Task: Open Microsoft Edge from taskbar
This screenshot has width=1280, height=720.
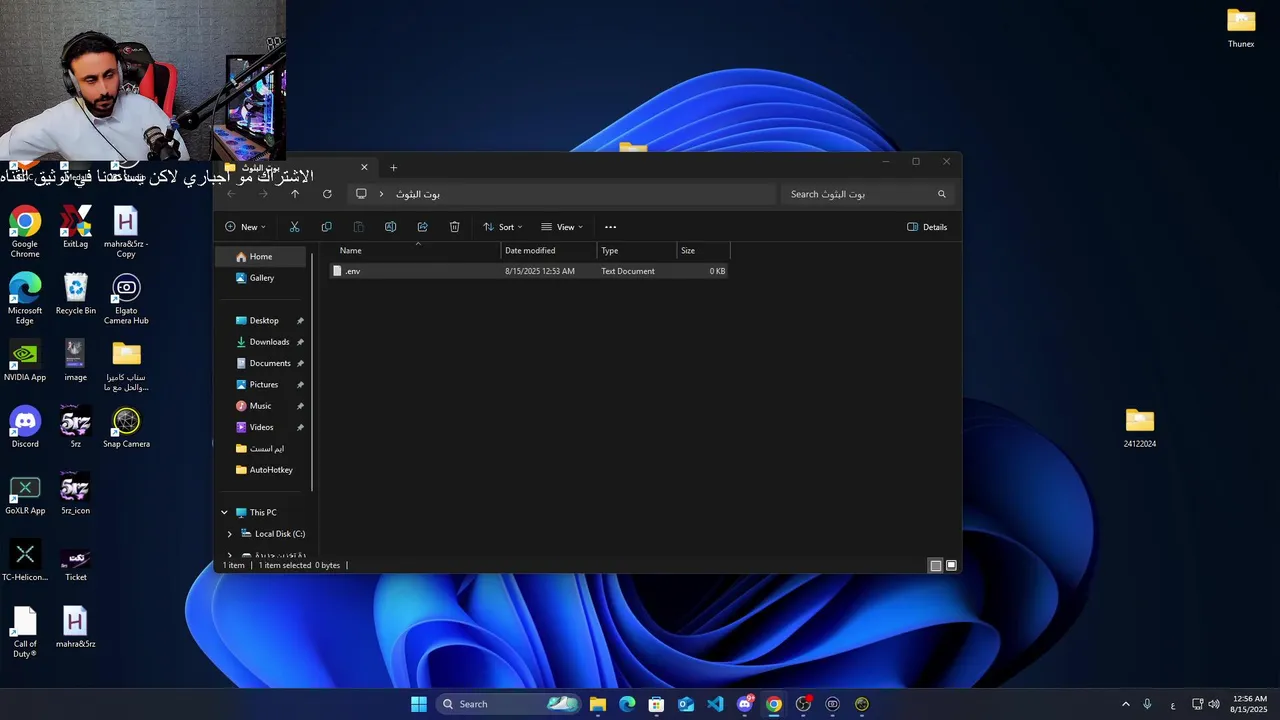Action: pyautogui.click(x=627, y=704)
